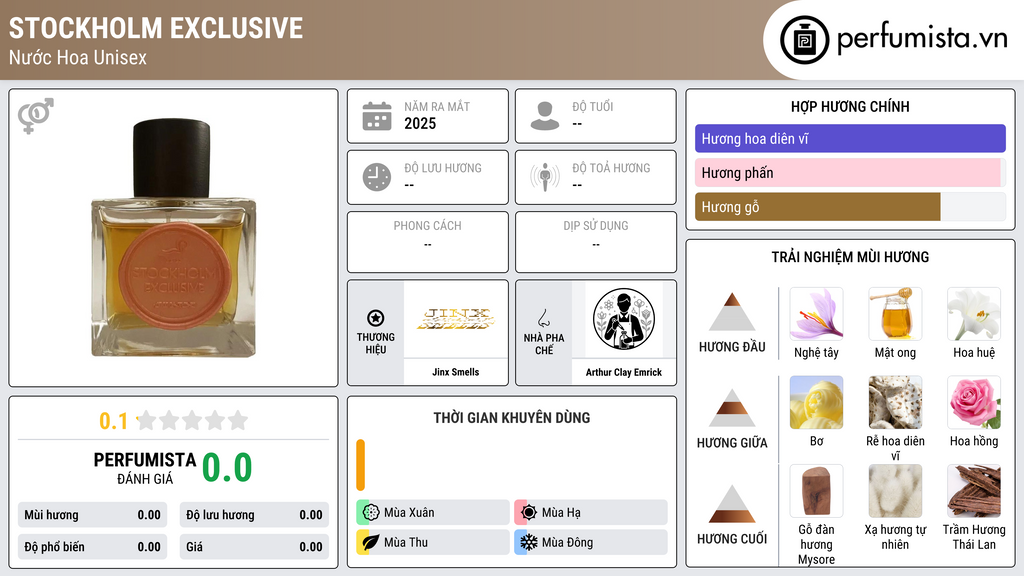Click the calendar icon beside Năm ra mắt

pos(377,116)
